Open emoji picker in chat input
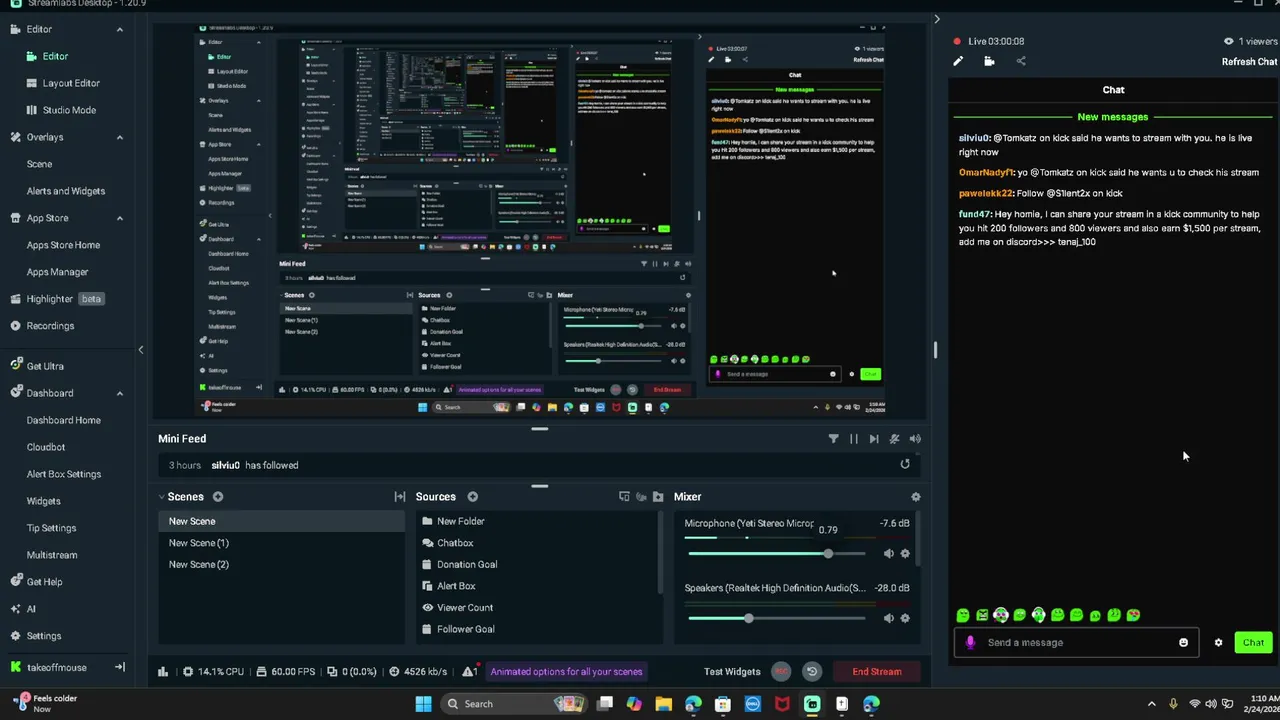This screenshot has height=720, width=1280. [1183, 642]
